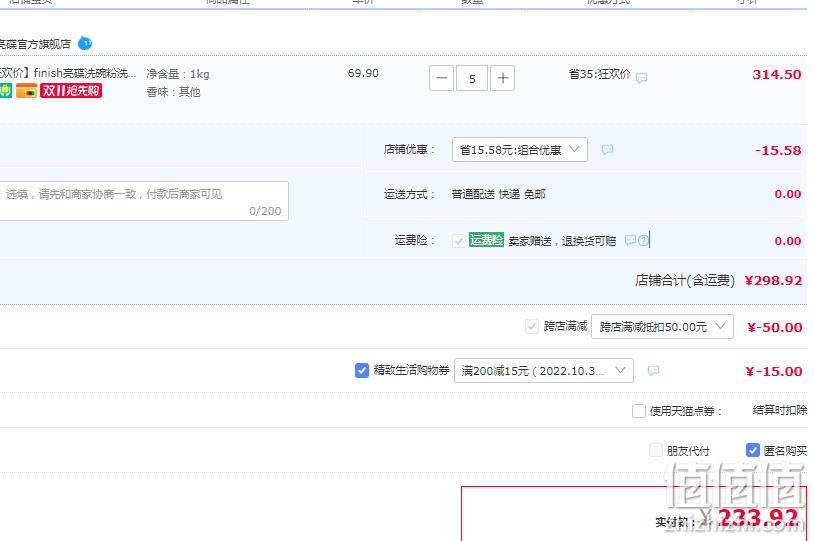Viewport: 814px width, 541px height.
Task: Click the 净含量：1kg attribute text
Action: click(178, 74)
